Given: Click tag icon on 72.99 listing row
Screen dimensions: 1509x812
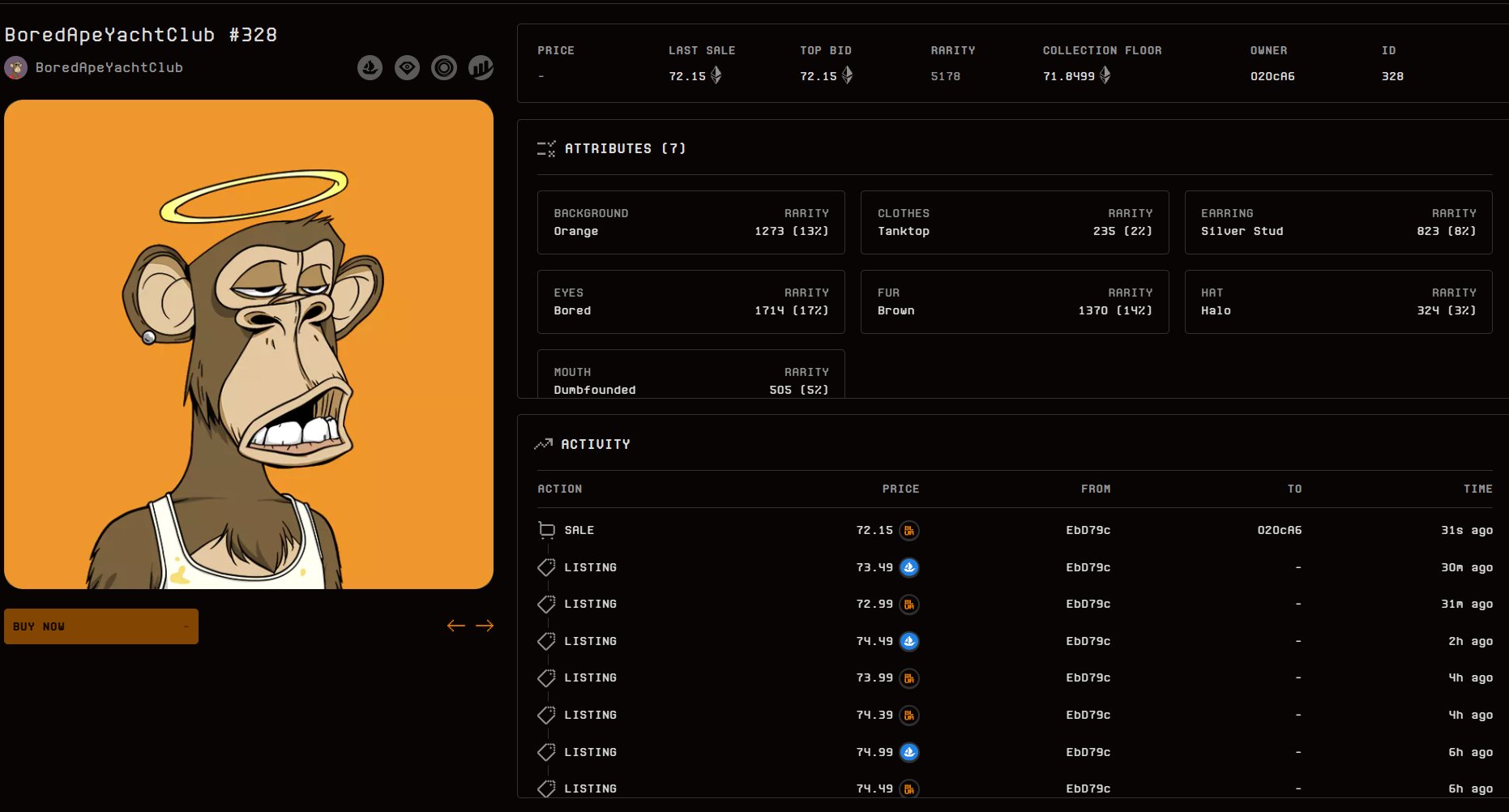Looking at the screenshot, I should tap(547, 605).
